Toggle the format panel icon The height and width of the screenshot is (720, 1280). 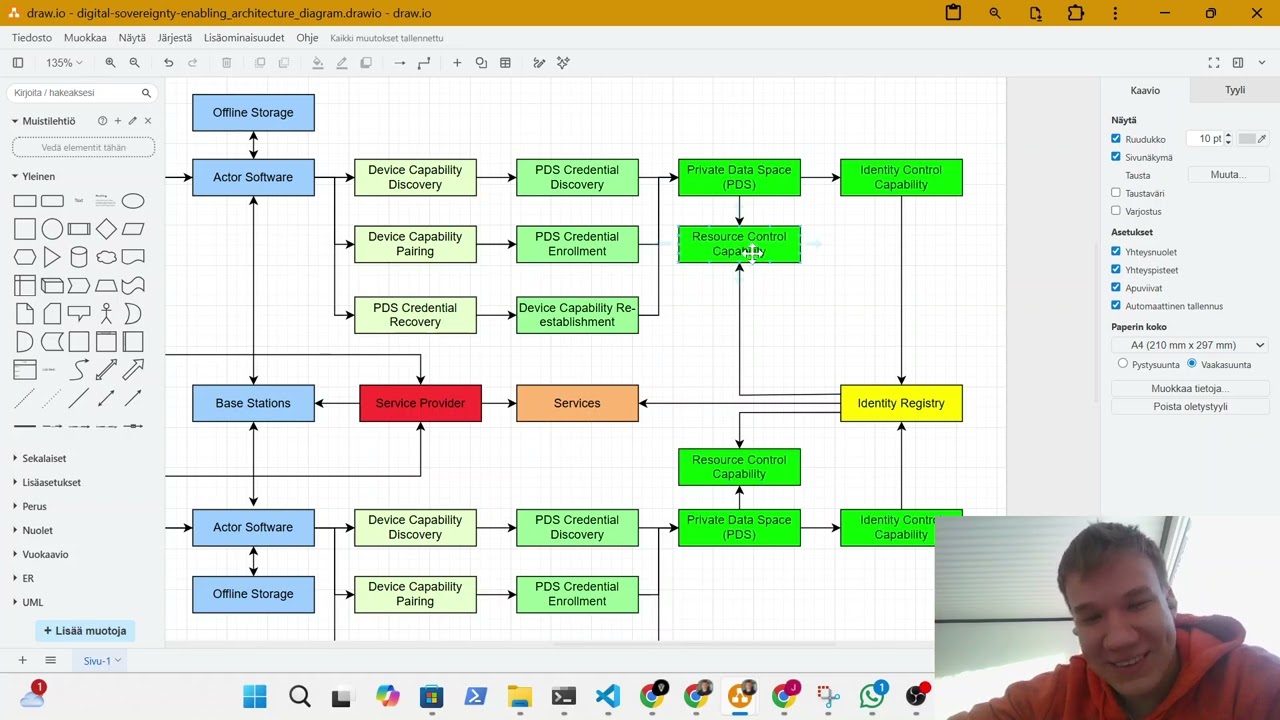[x=1238, y=63]
